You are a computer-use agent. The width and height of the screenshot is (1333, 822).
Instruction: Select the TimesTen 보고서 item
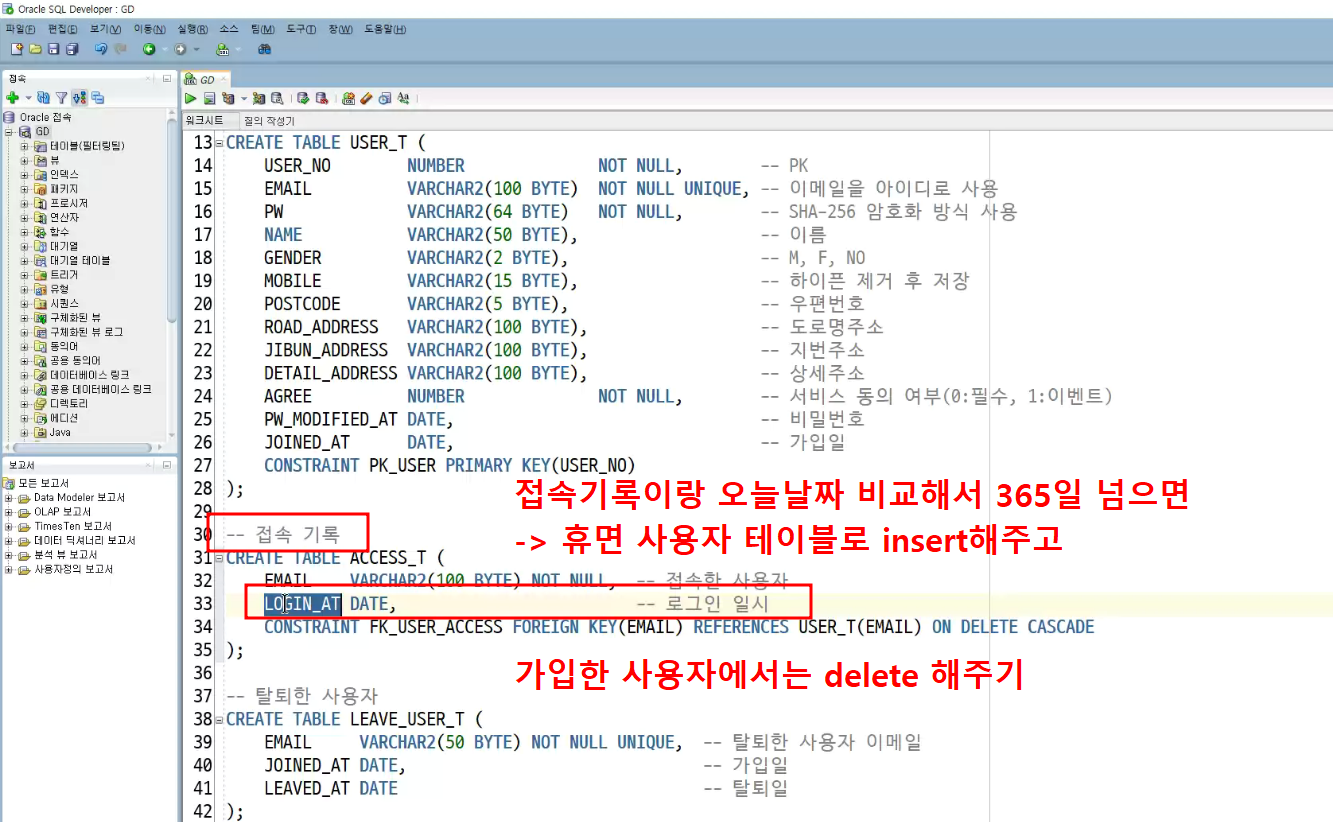pos(72,526)
